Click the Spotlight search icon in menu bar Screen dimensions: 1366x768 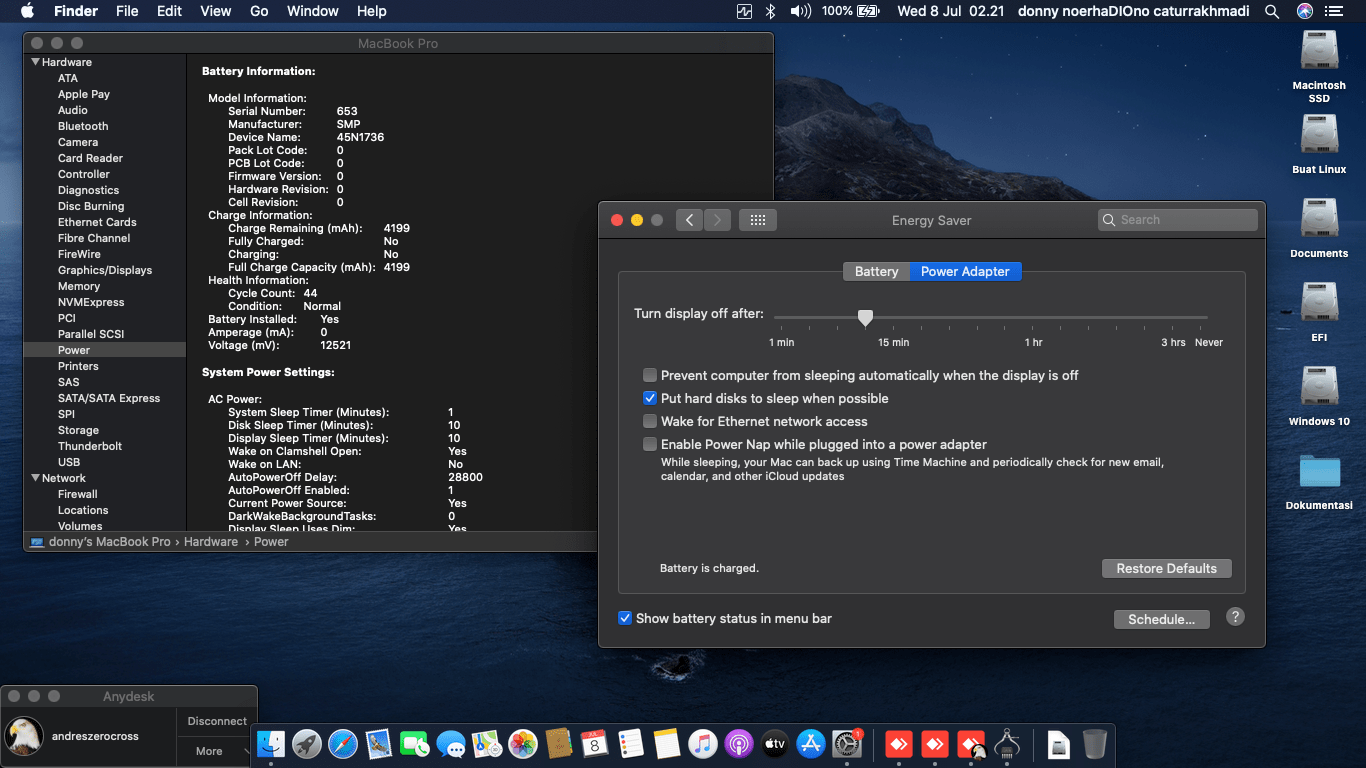click(1272, 11)
